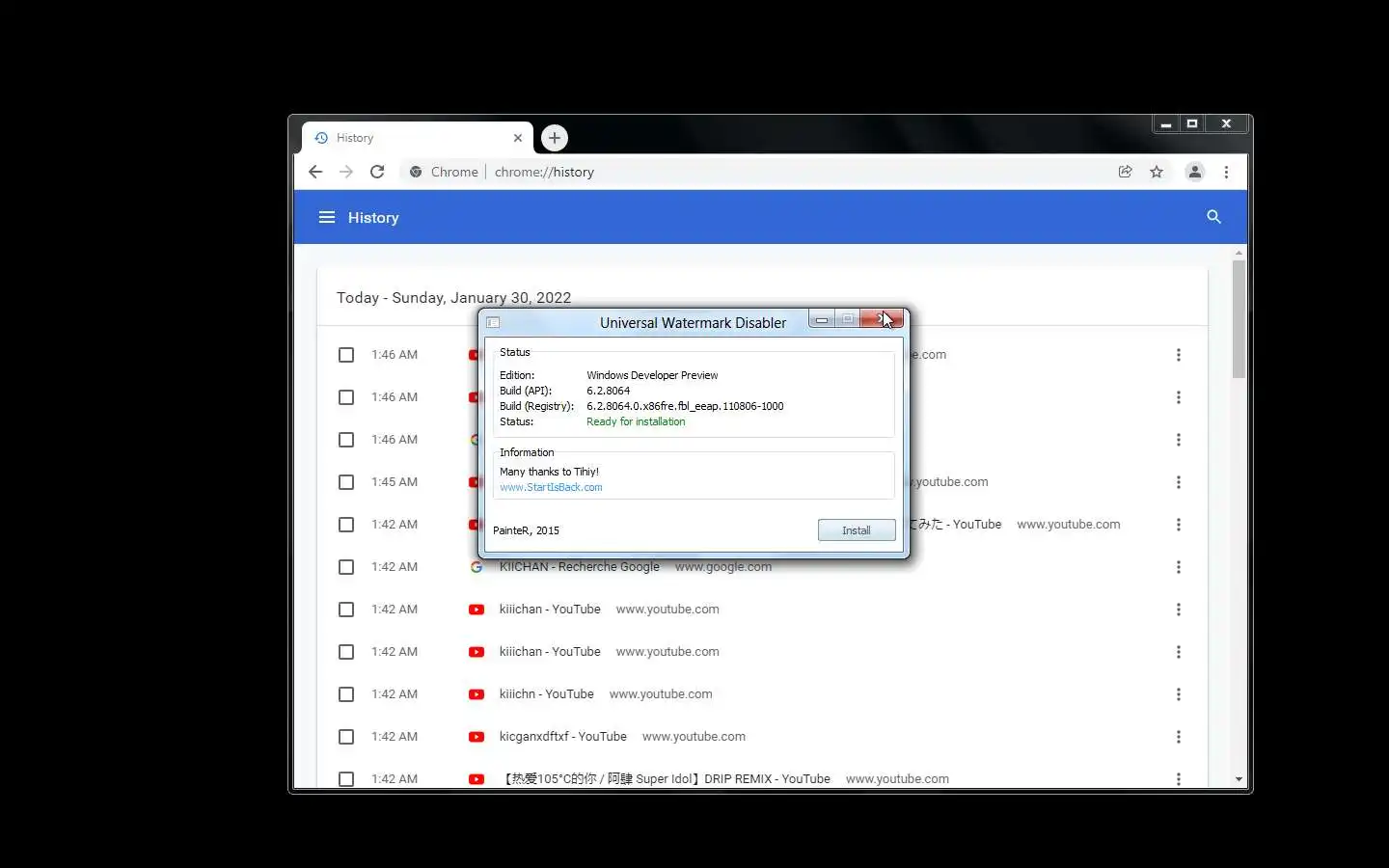Click Universal Watermark Disabler window icon
This screenshot has width=1389, height=868.
(x=493, y=322)
